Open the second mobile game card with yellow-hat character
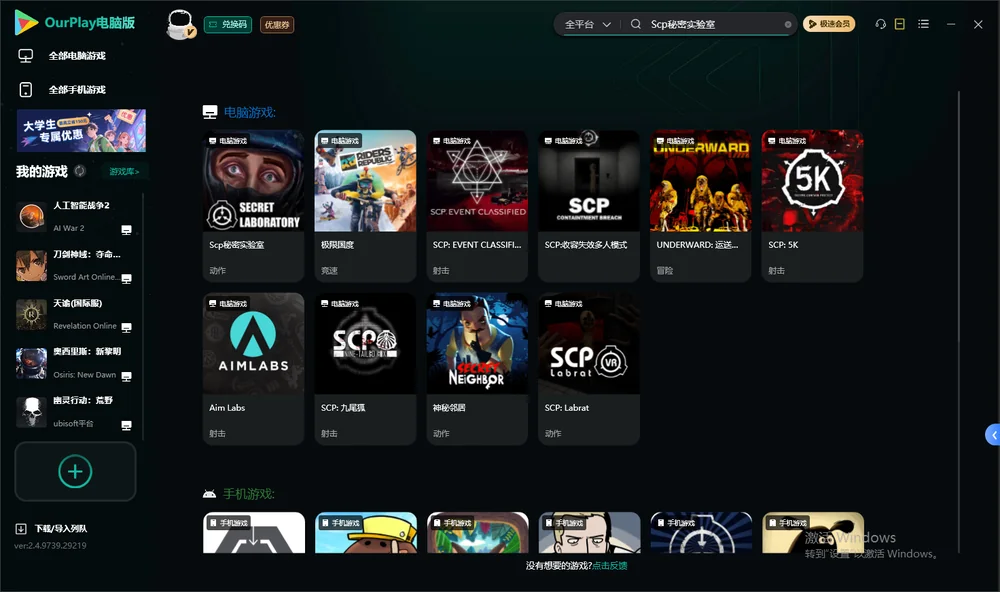 (365, 532)
